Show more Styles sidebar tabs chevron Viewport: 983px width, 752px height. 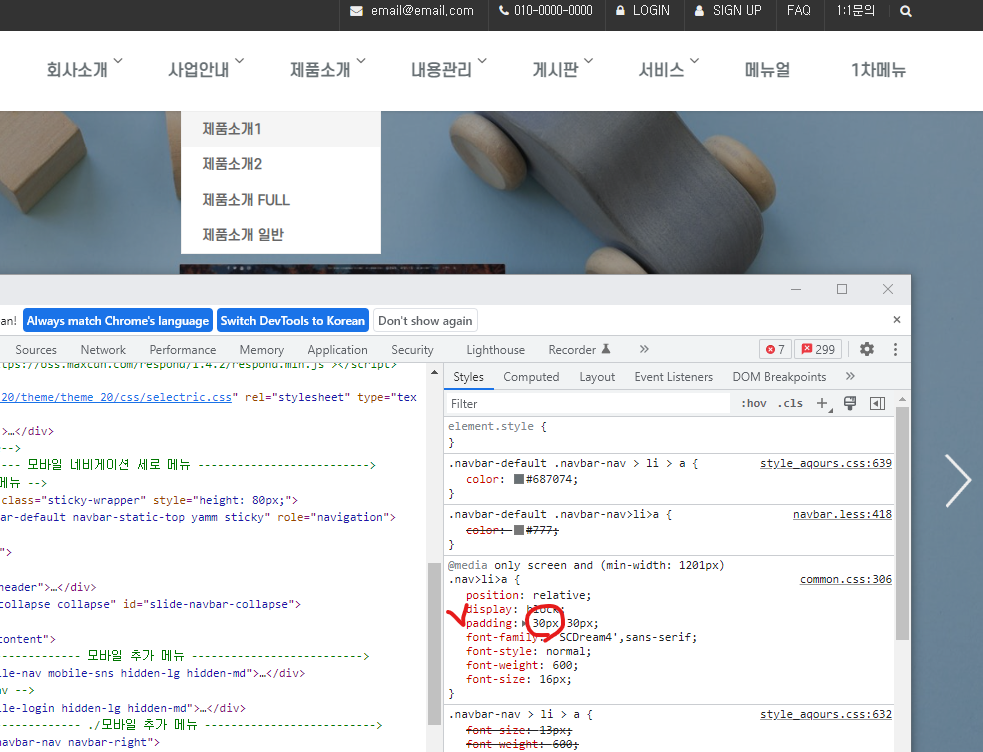point(850,376)
